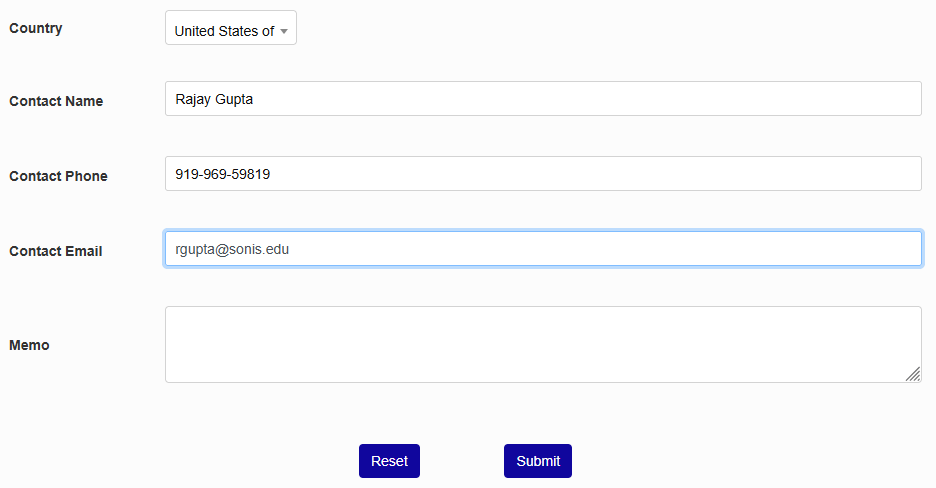Viewport: 936px width, 488px height.
Task: Click the Contact Phone label
Action: tap(58, 176)
